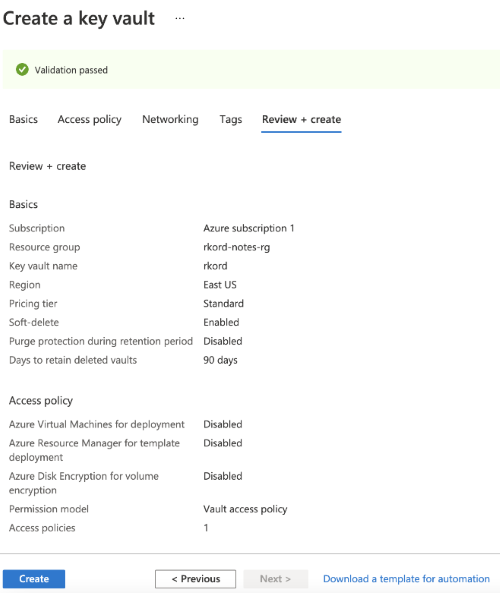Image resolution: width=500 pixels, height=593 pixels.
Task: Select the Azure subscription 1 value
Action: click(x=249, y=228)
